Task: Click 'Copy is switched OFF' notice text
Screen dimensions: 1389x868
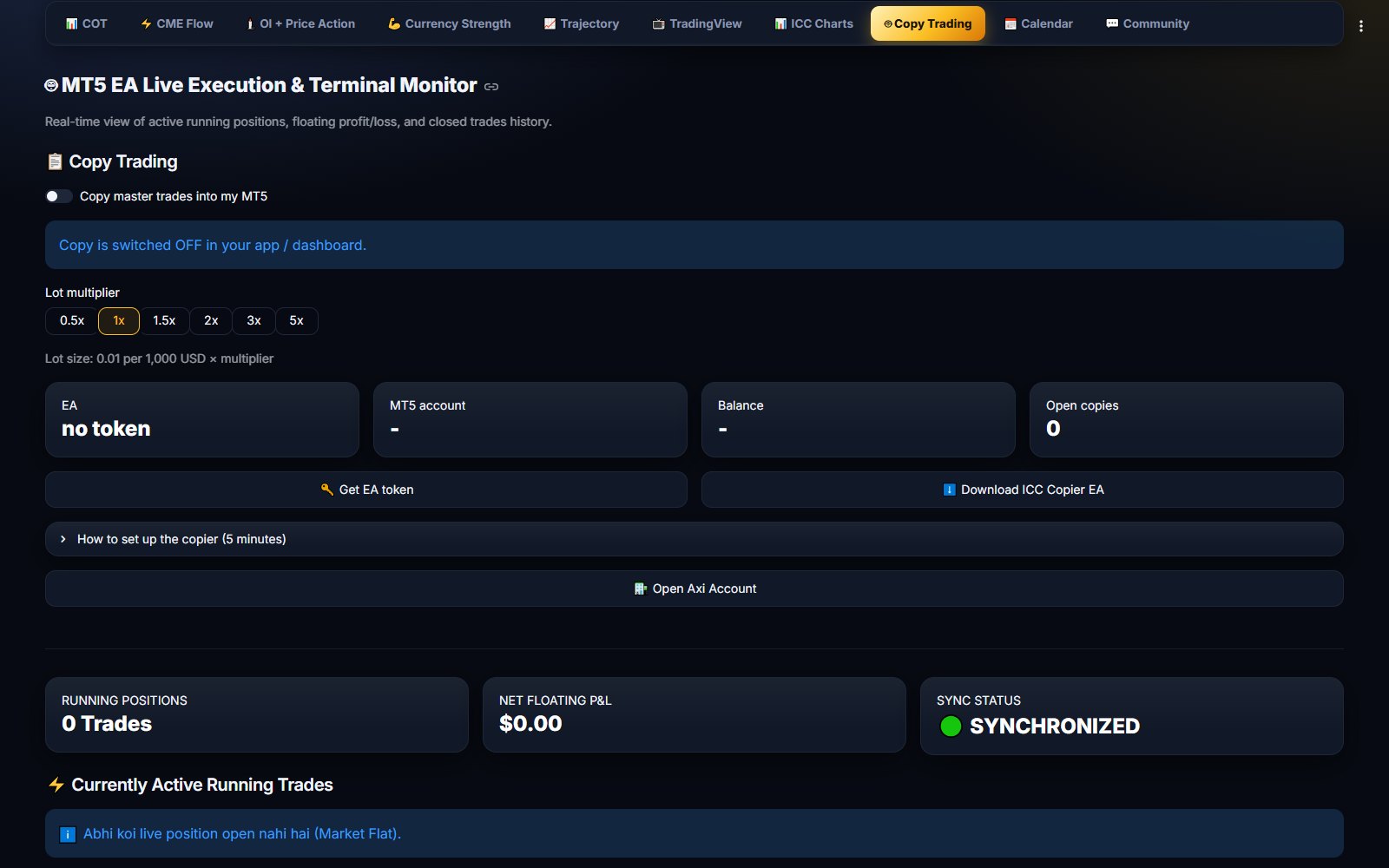Action: (x=213, y=246)
